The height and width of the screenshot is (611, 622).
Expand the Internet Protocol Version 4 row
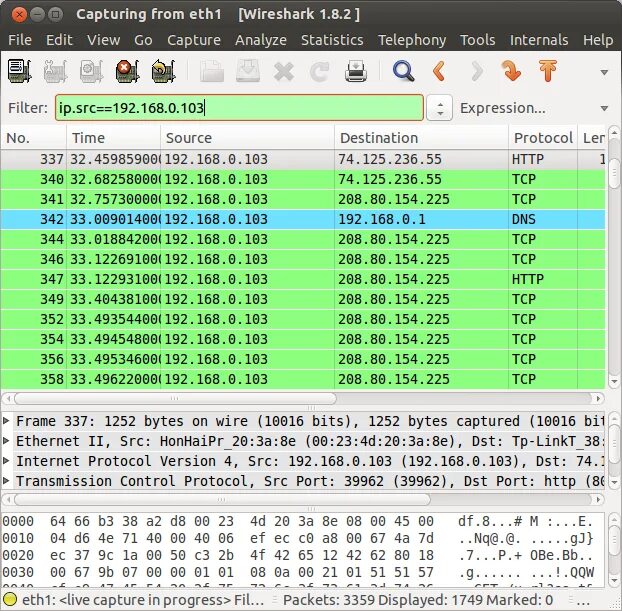pyautogui.click(x=6, y=460)
